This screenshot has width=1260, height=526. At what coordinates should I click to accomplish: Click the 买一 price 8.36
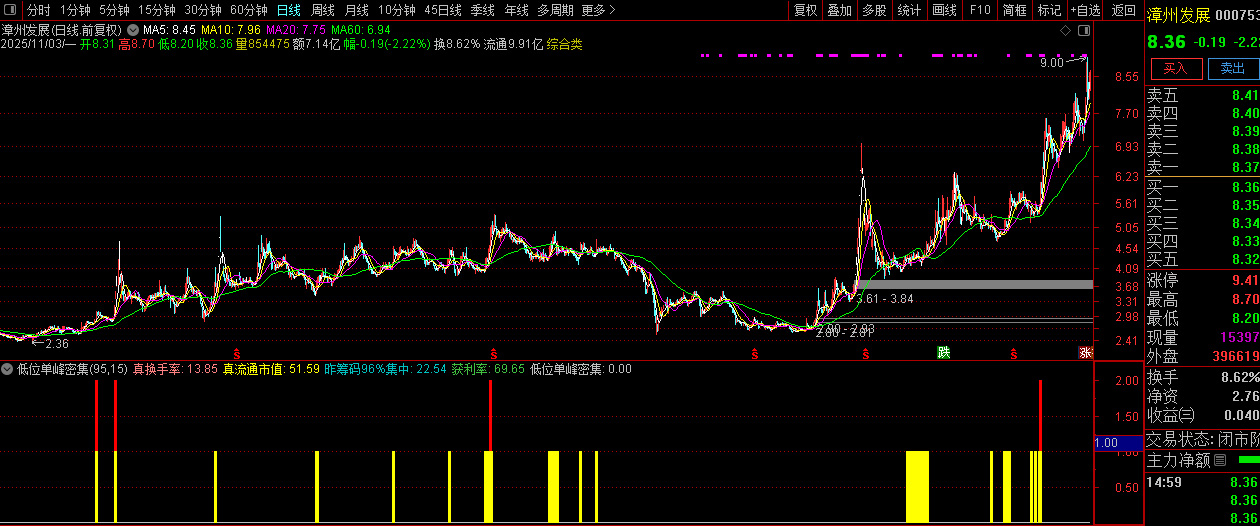(x=1244, y=187)
